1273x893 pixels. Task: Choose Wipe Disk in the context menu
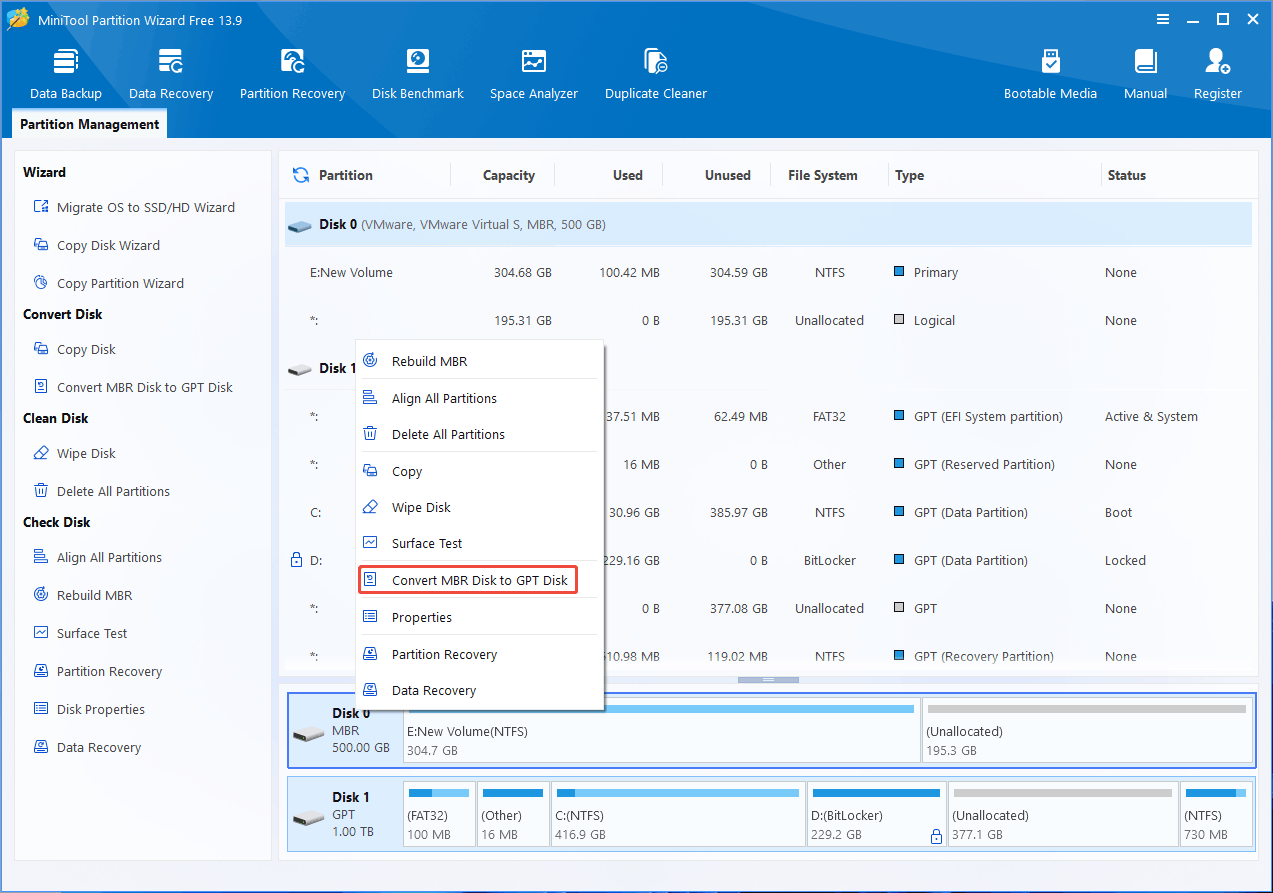click(x=480, y=507)
